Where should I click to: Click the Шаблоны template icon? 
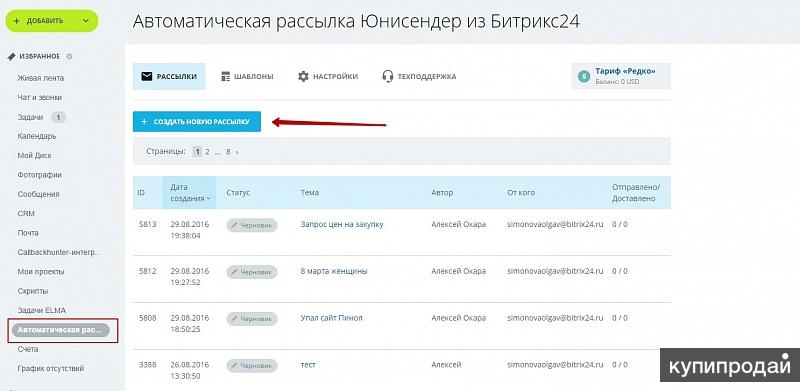pos(226,77)
